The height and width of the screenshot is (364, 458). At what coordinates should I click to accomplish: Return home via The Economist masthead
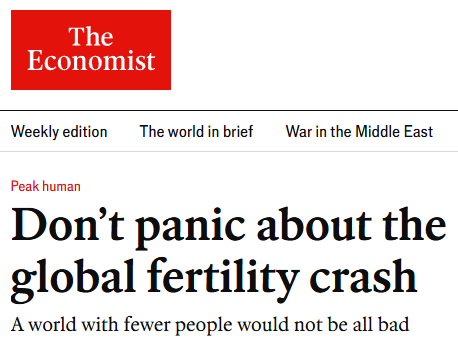91,50
